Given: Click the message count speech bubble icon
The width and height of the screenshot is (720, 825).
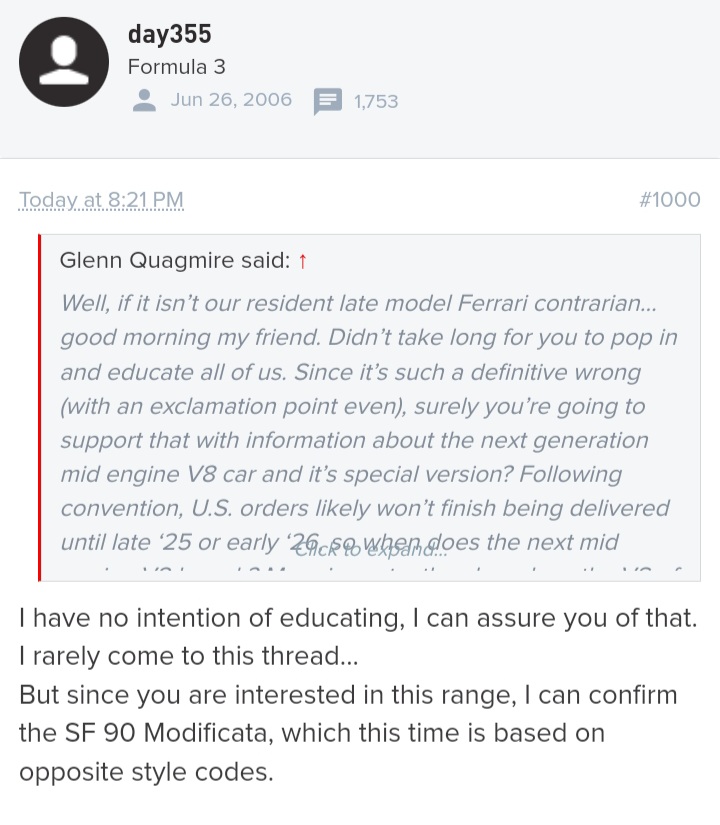Looking at the screenshot, I should (x=328, y=101).
